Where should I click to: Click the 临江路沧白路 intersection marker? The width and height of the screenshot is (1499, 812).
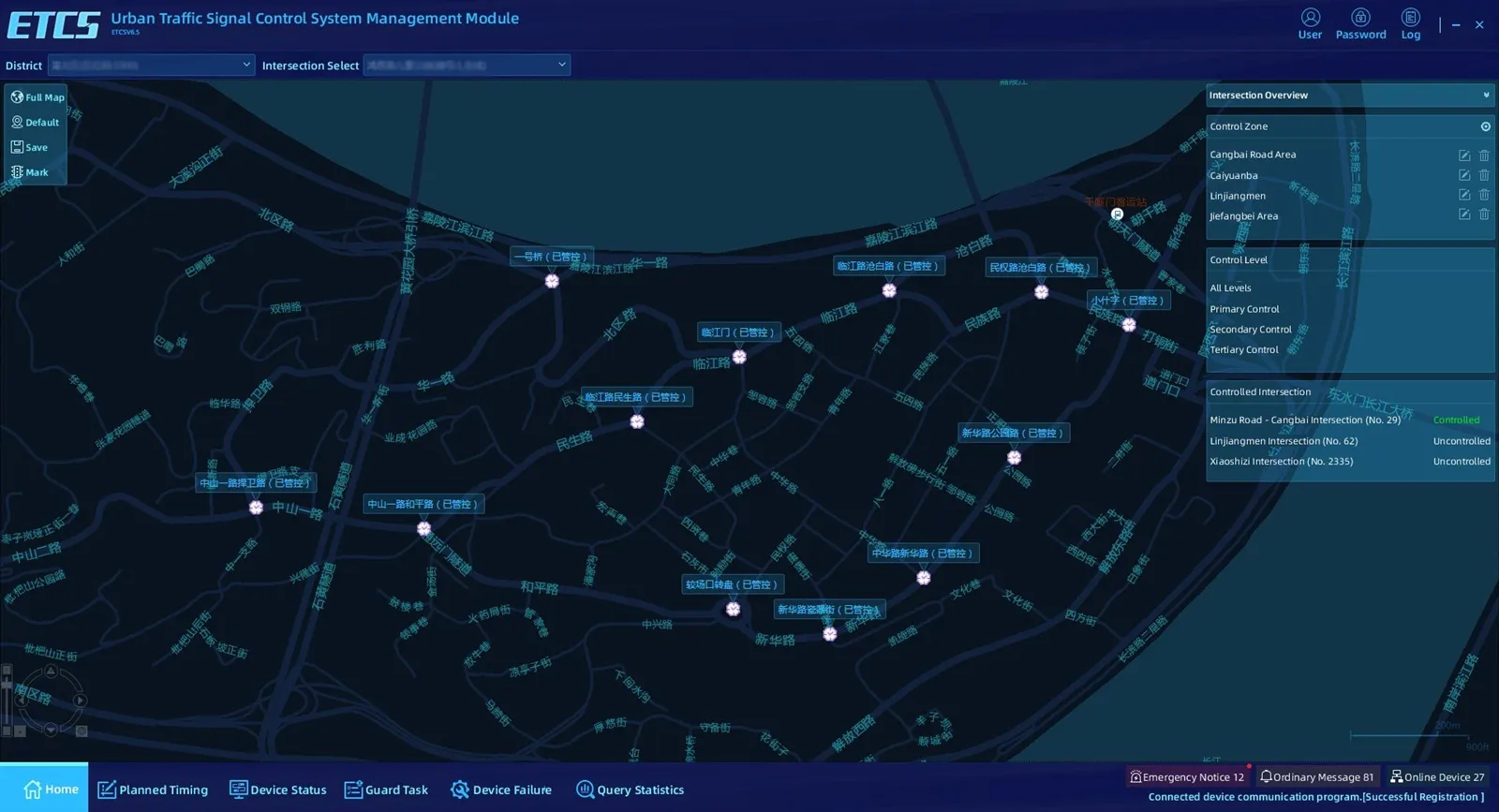[889, 290]
